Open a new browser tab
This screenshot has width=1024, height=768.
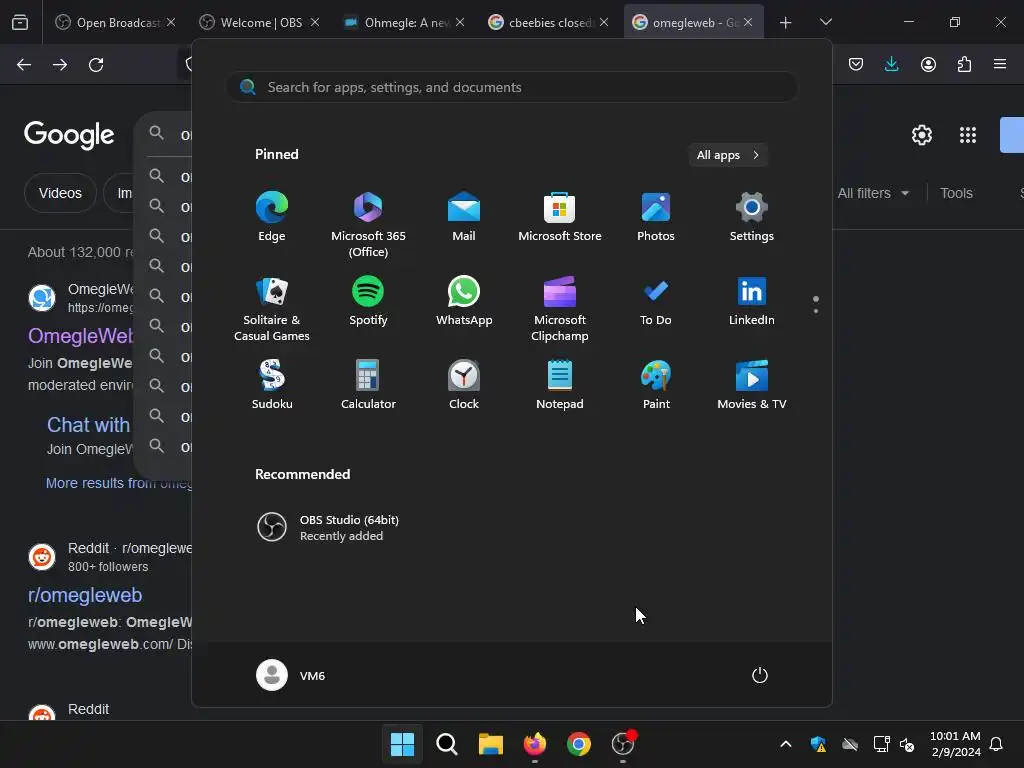pyautogui.click(x=786, y=23)
